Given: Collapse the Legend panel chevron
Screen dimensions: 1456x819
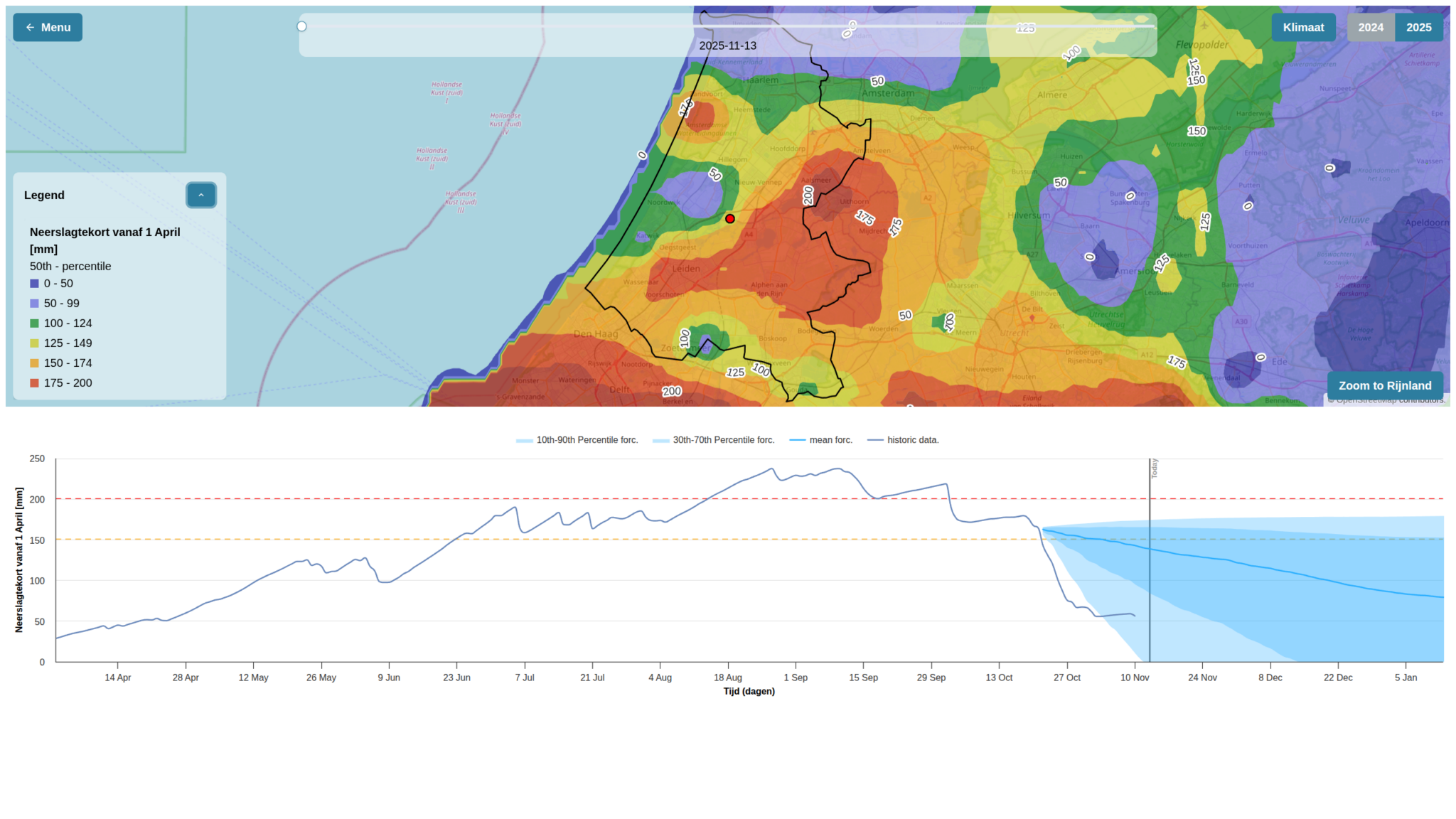Looking at the screenshot, I should coord(201,196).
